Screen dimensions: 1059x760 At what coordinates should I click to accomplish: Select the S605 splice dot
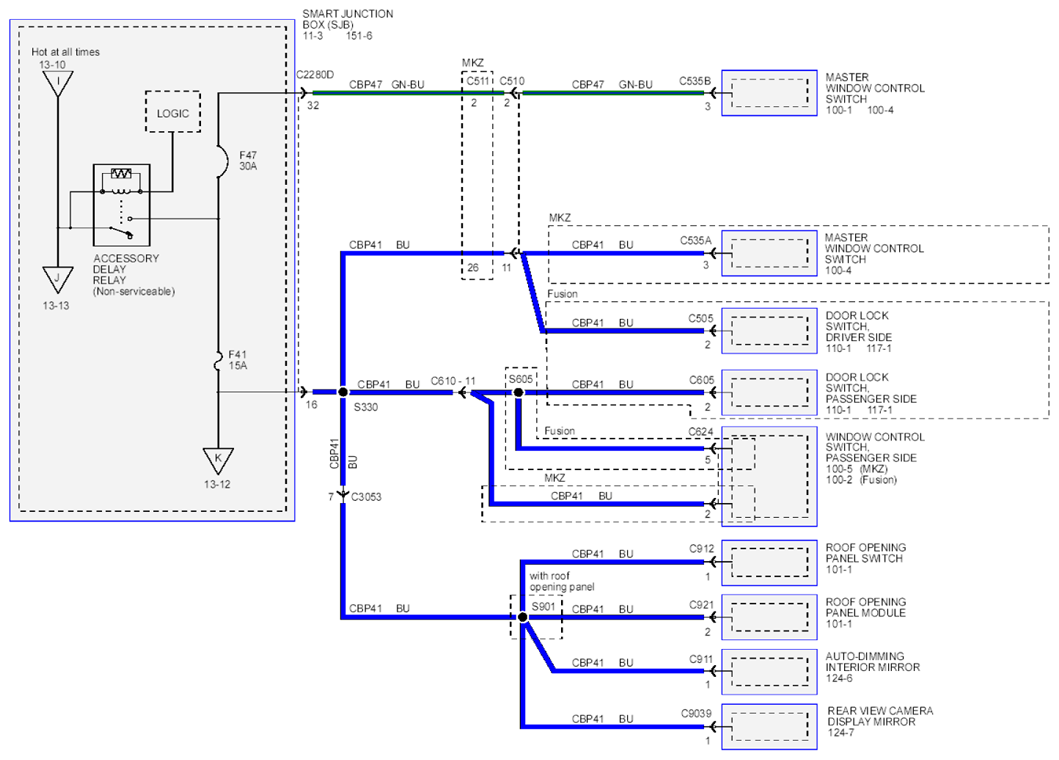pyautogui.click(x=519, y=392)
